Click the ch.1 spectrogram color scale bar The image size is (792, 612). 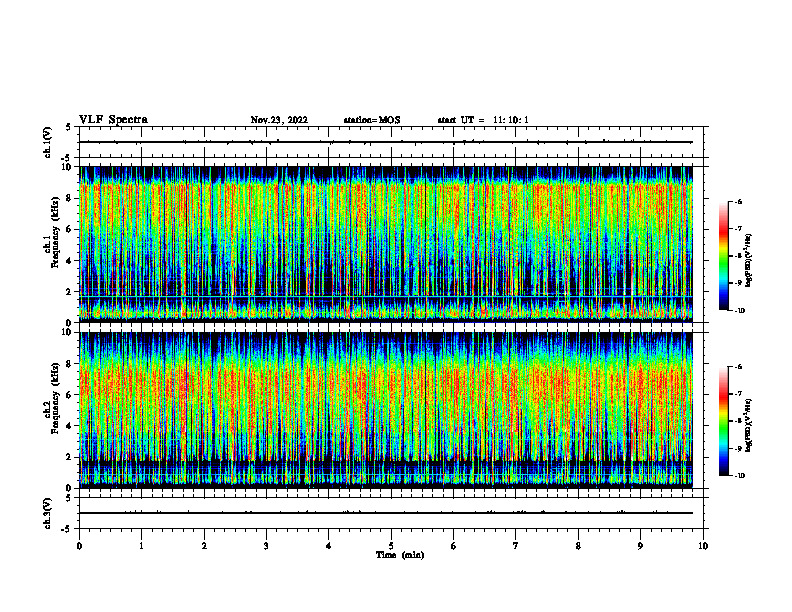tap(723, 256)
